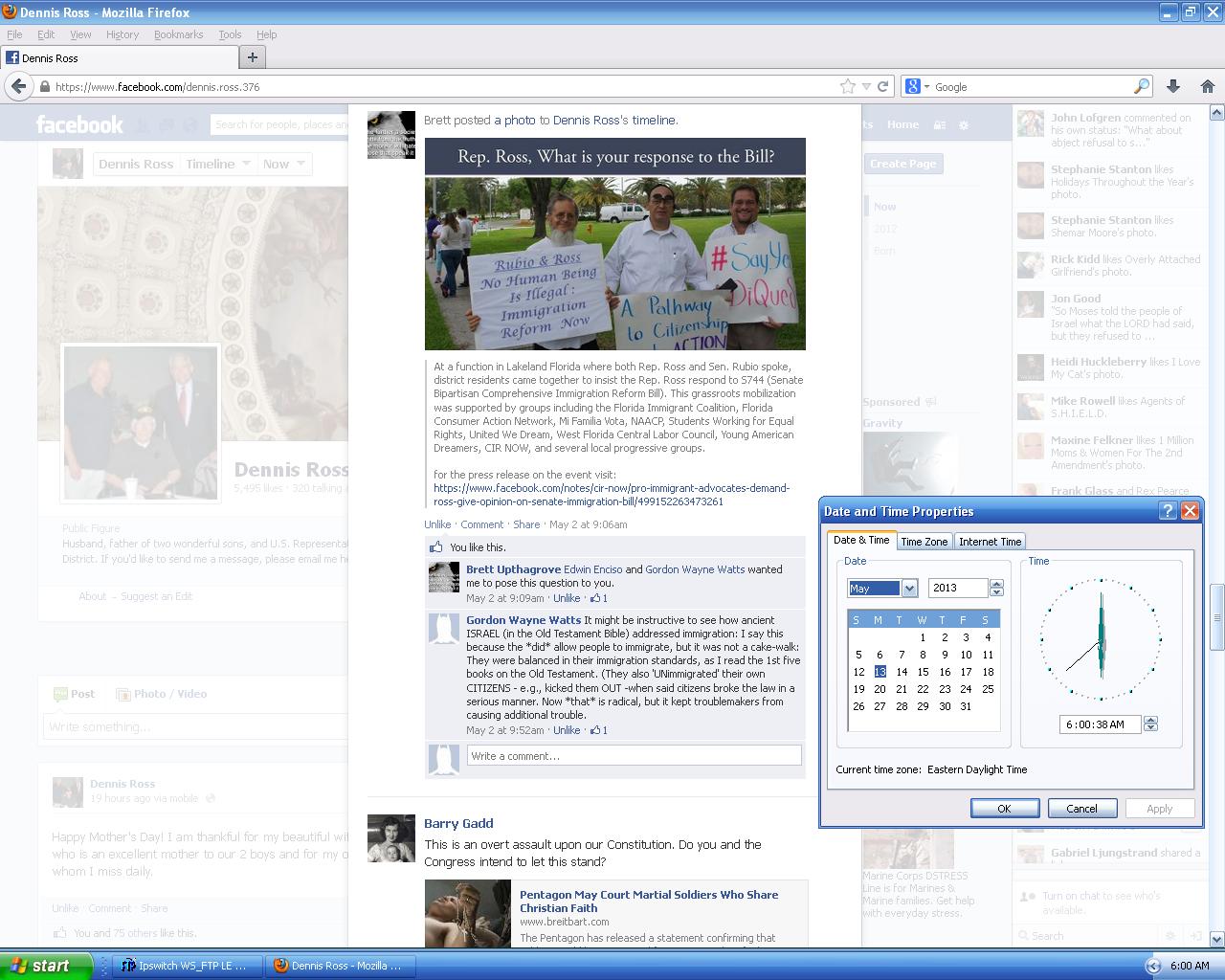Image resolution: width=1225 pixels, height=980 pixels.
Task: Click Cancel in Date and Time Properties
Action: 1082,809
